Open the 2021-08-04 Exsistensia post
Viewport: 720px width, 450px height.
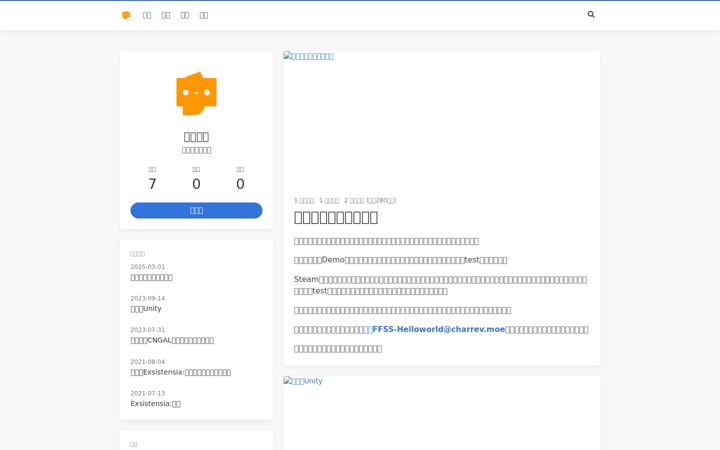coord(180,372)
